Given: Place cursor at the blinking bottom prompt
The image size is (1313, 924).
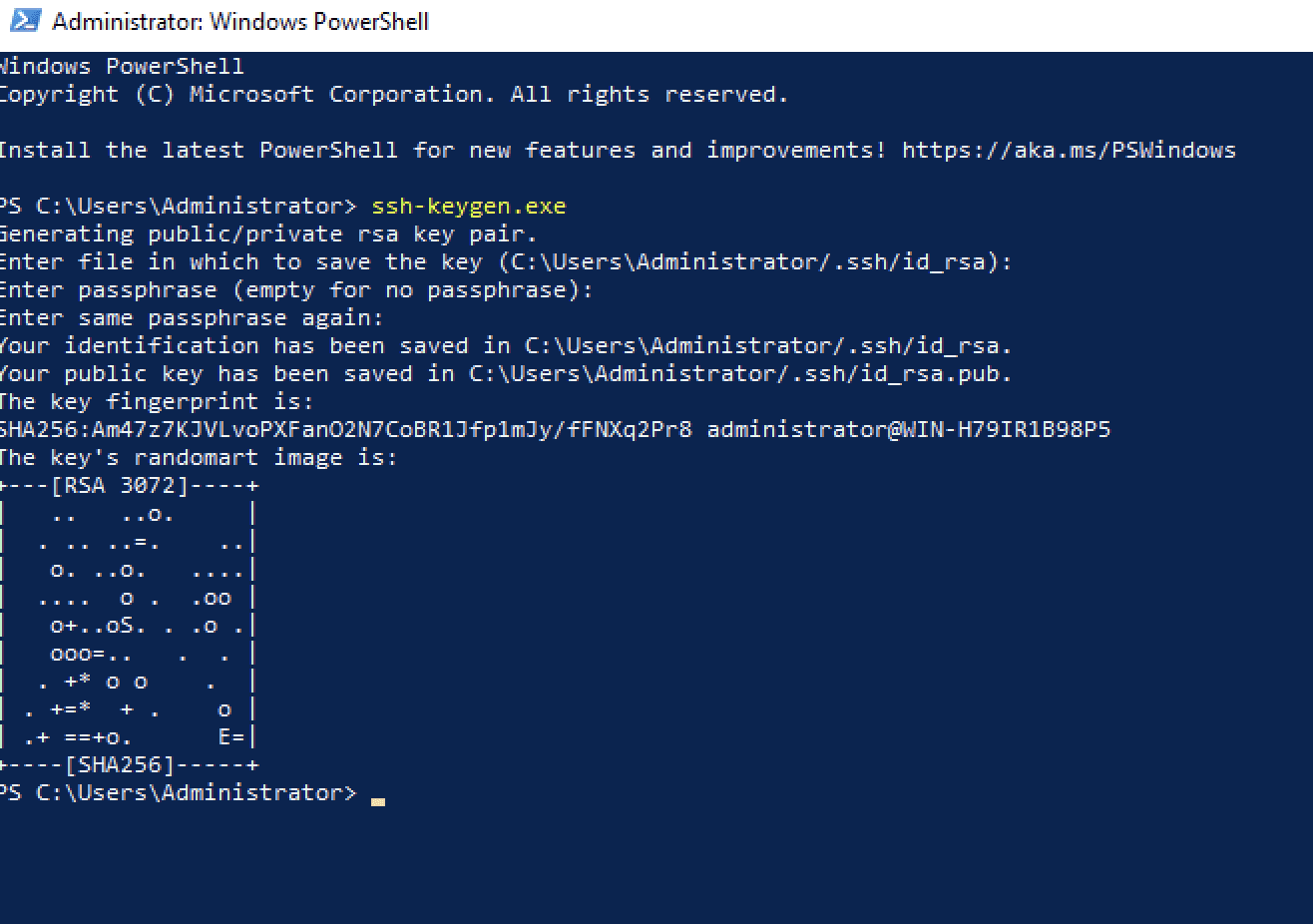Looking at the screenshot, I should coord(377,798).
